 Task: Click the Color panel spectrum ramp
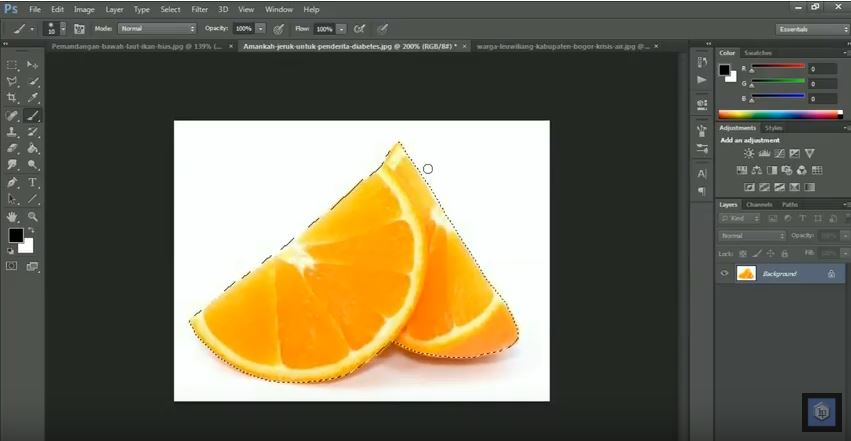click(780, 114)
